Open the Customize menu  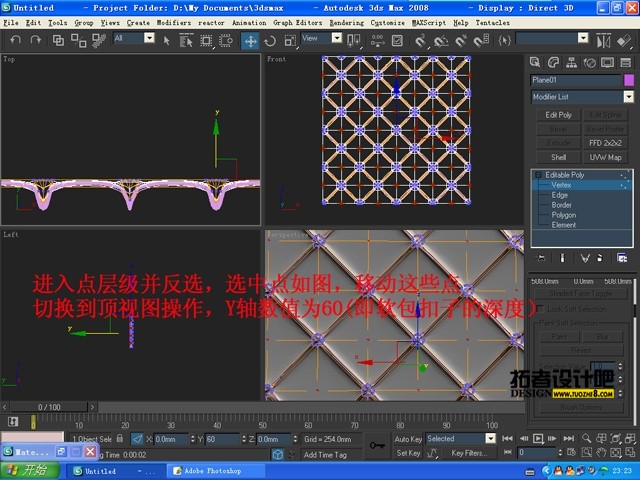click(387, 23)
